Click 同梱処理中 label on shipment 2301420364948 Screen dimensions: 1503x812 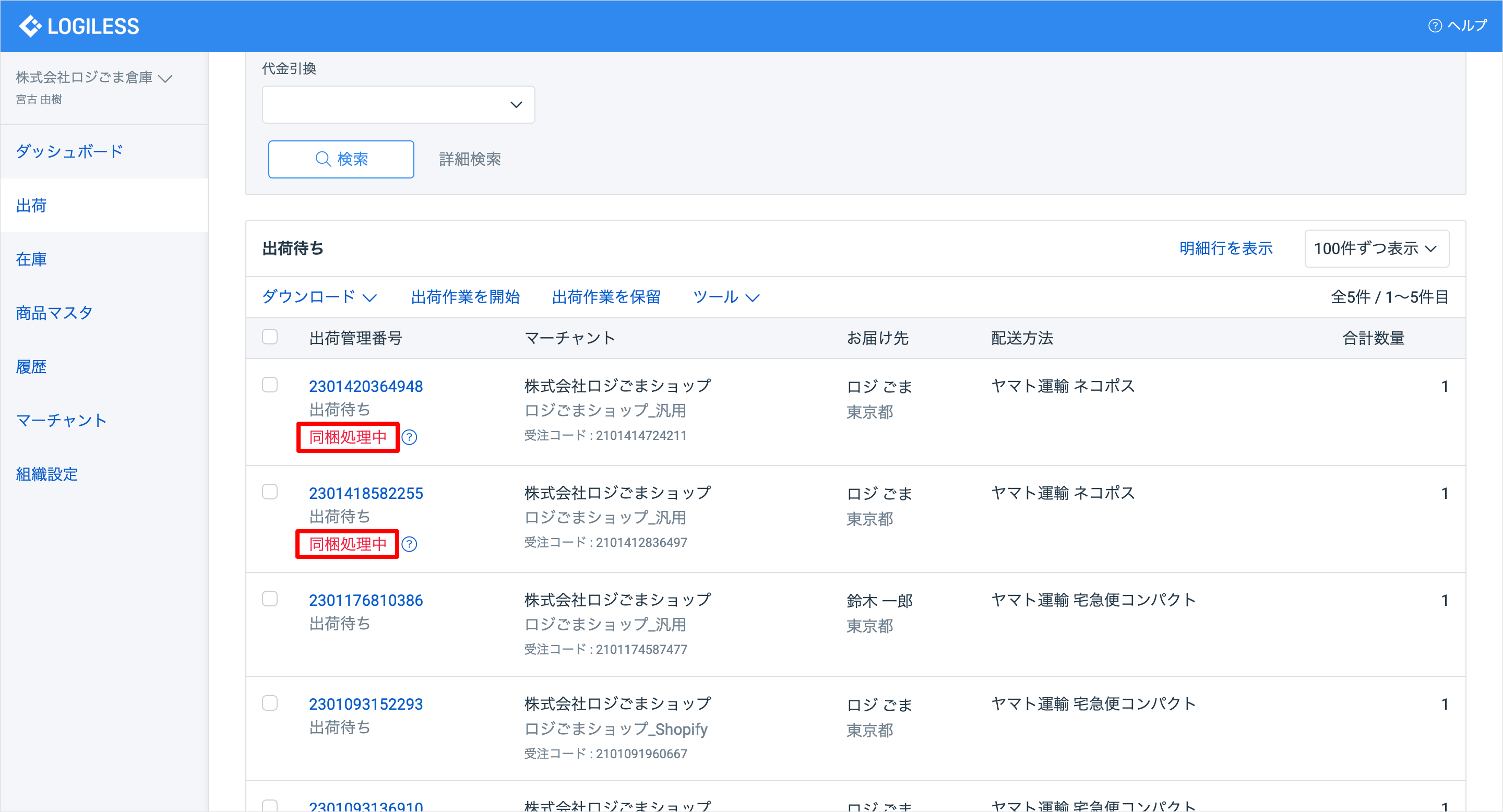pyautogui.click(x=348, y=437)
